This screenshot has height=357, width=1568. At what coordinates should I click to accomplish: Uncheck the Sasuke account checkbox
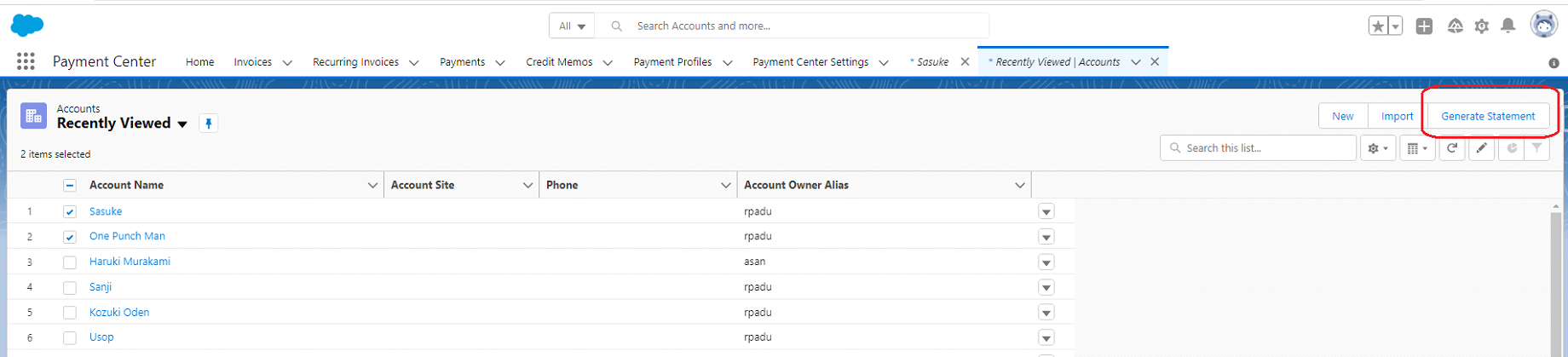pyautogui.click(x=70, y=212)
